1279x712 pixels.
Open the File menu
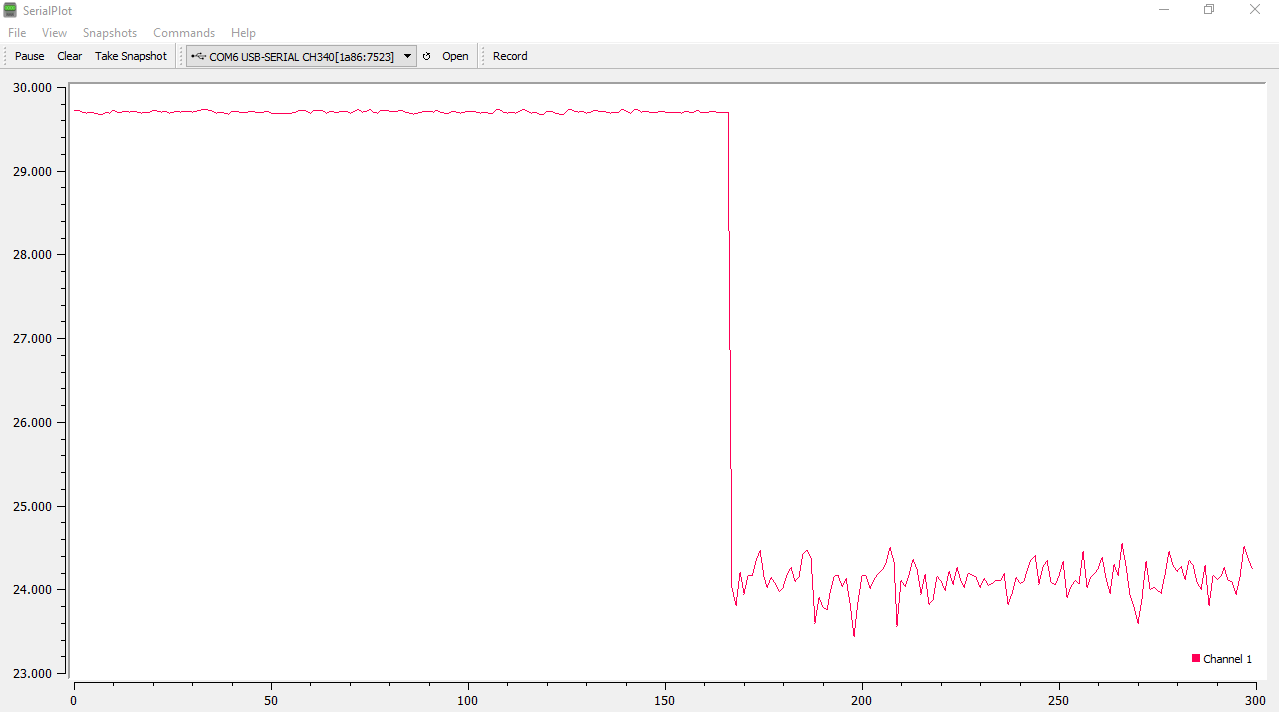[x=17, y=33]
